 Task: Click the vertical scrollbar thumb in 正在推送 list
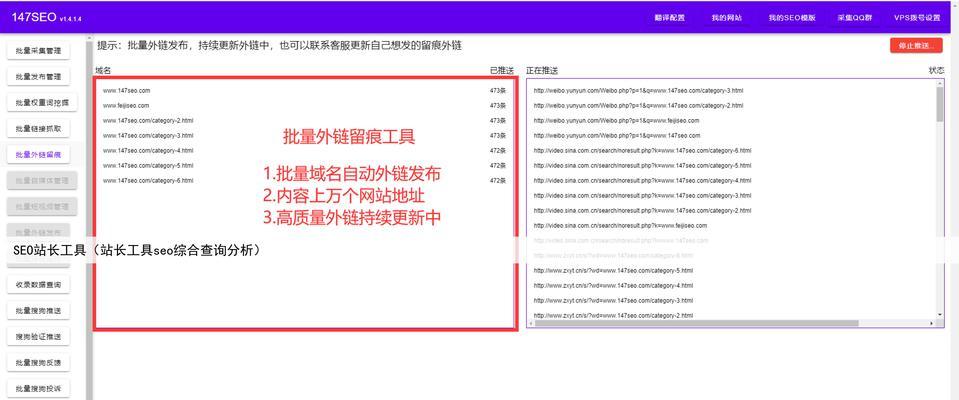pyautogui.click(x=939, y=104)
